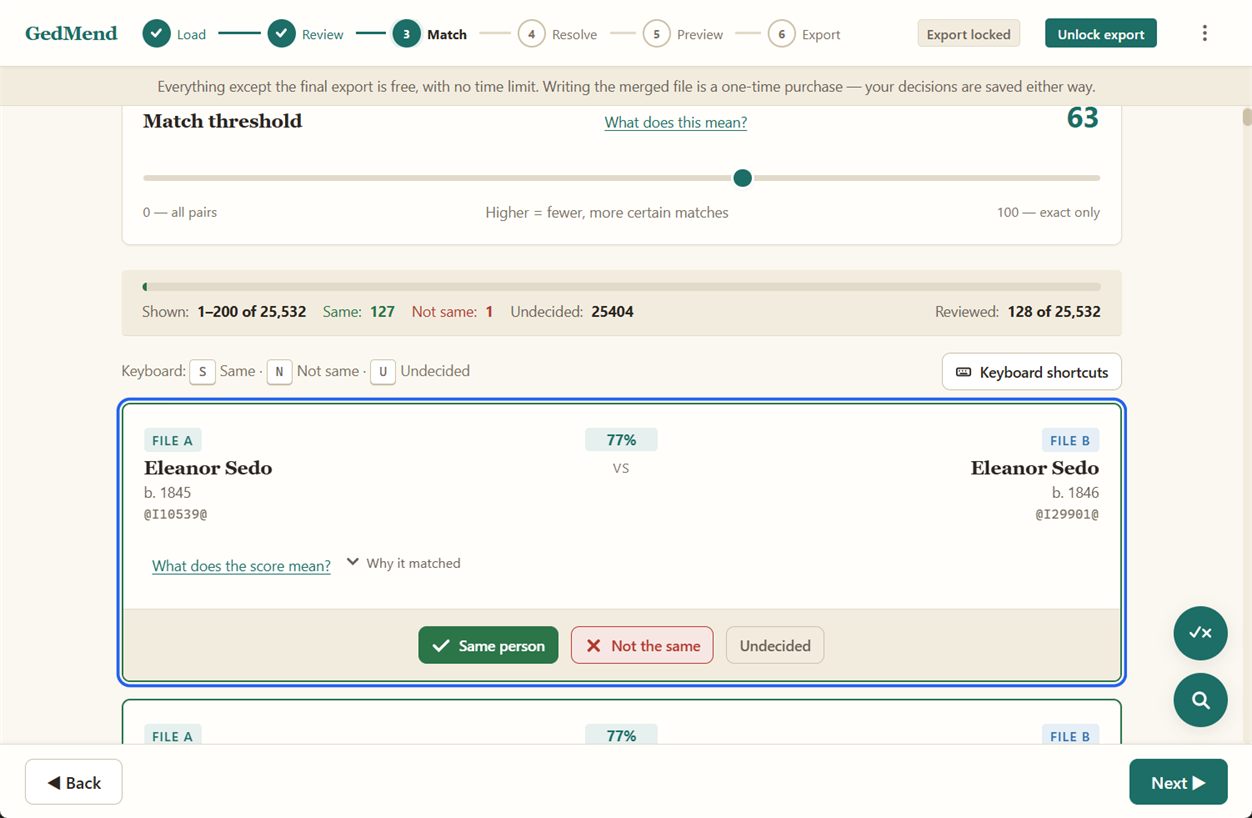Click the 77% score badge for Eleanor Sedo

click(621, 440)
